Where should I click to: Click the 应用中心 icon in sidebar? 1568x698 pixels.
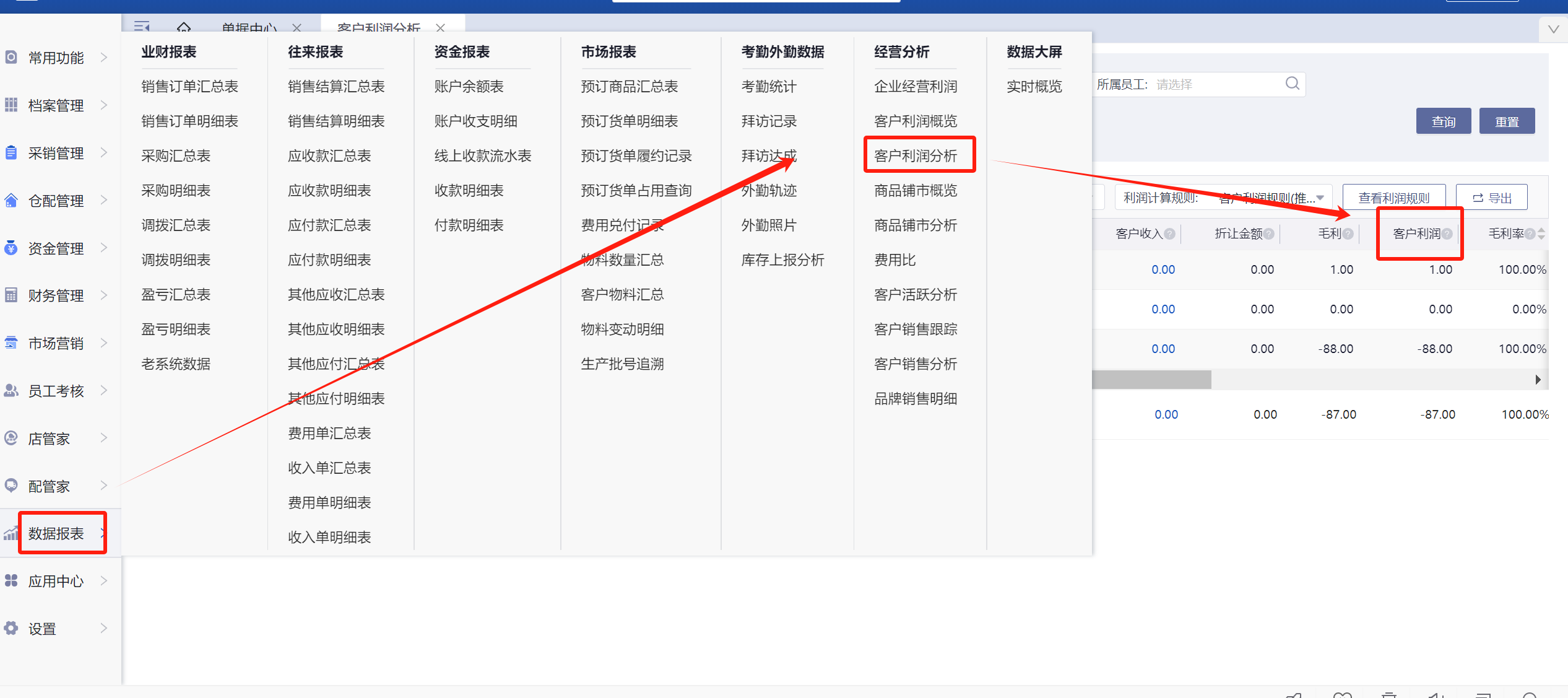(11, 581)
